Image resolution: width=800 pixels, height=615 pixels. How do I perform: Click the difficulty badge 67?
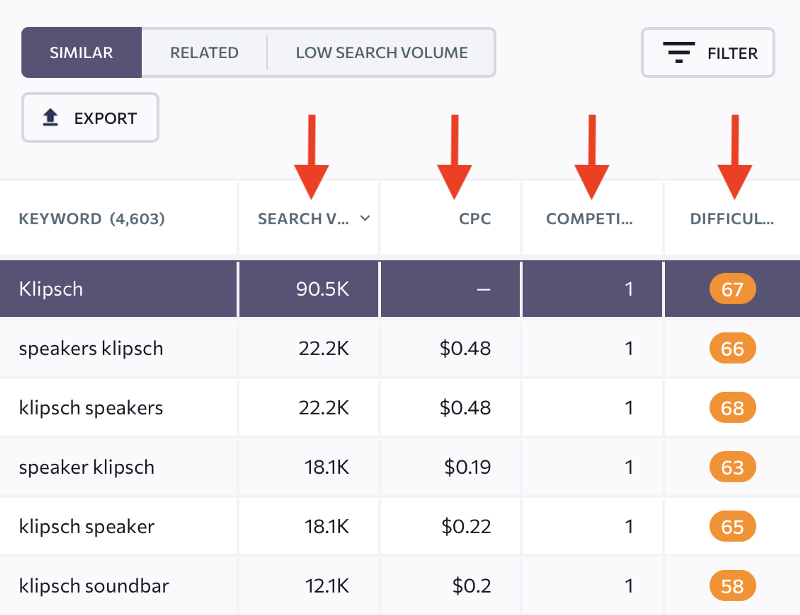coord(732,289)
